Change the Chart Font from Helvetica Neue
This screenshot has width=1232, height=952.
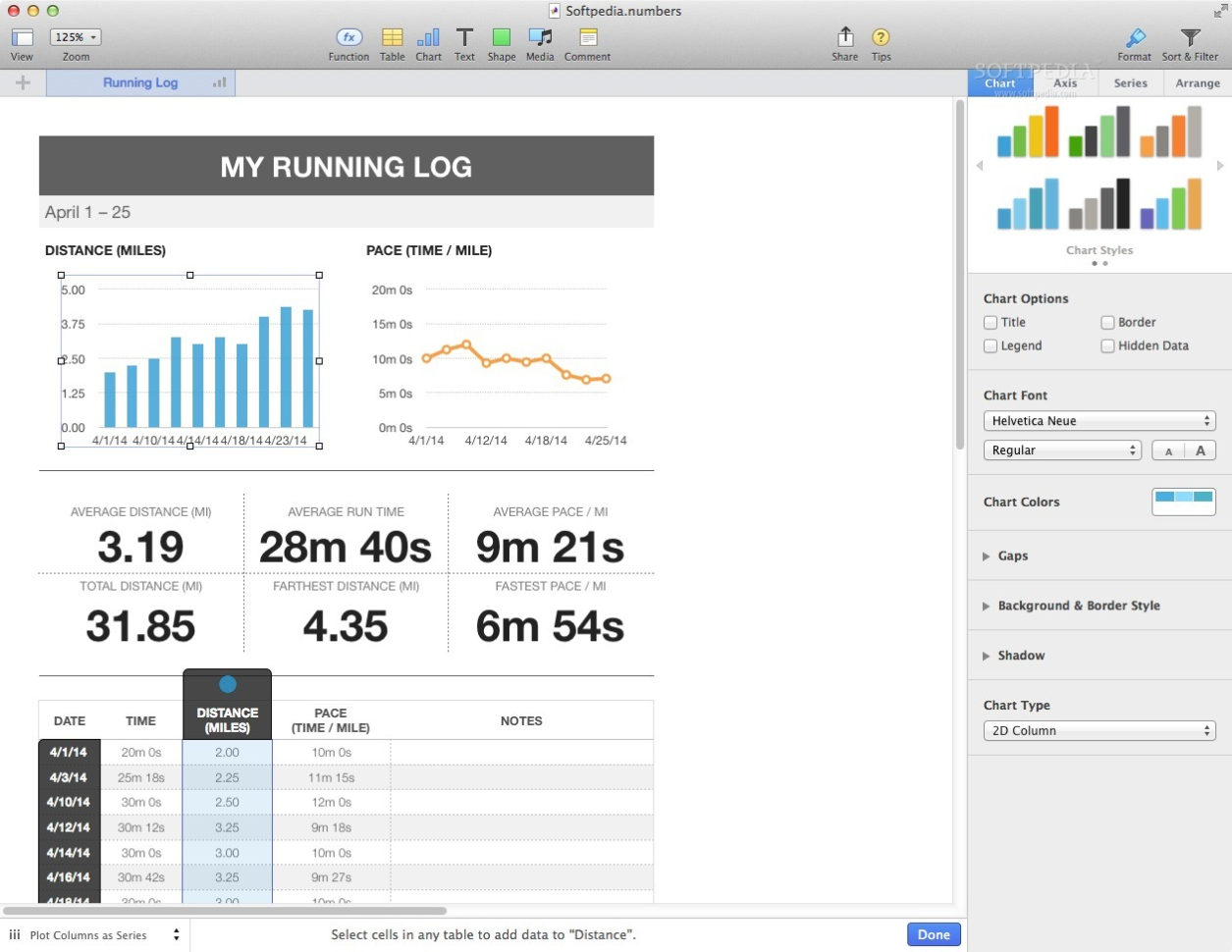tap(1098, 420)
